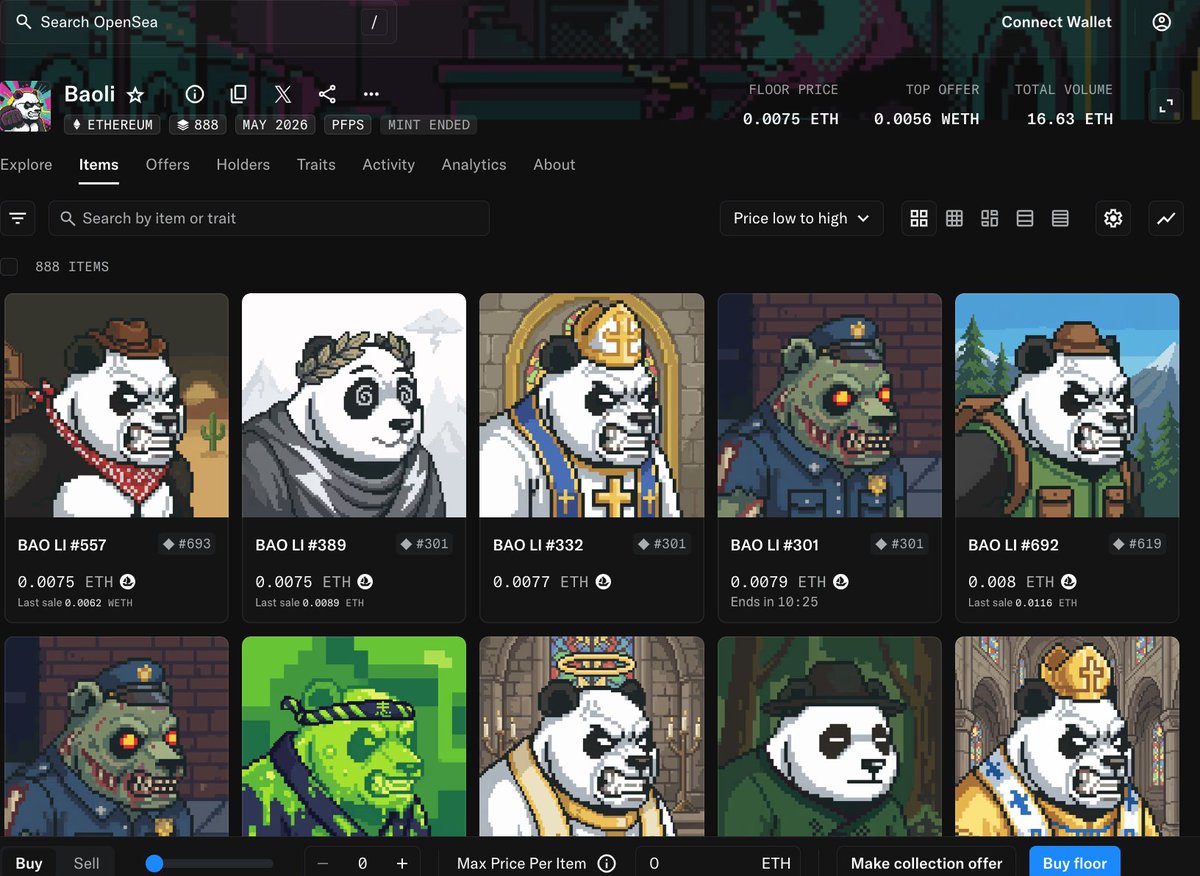
Task: Open the Activity tab
Action: pyautogui.click(x=388, y=164)
